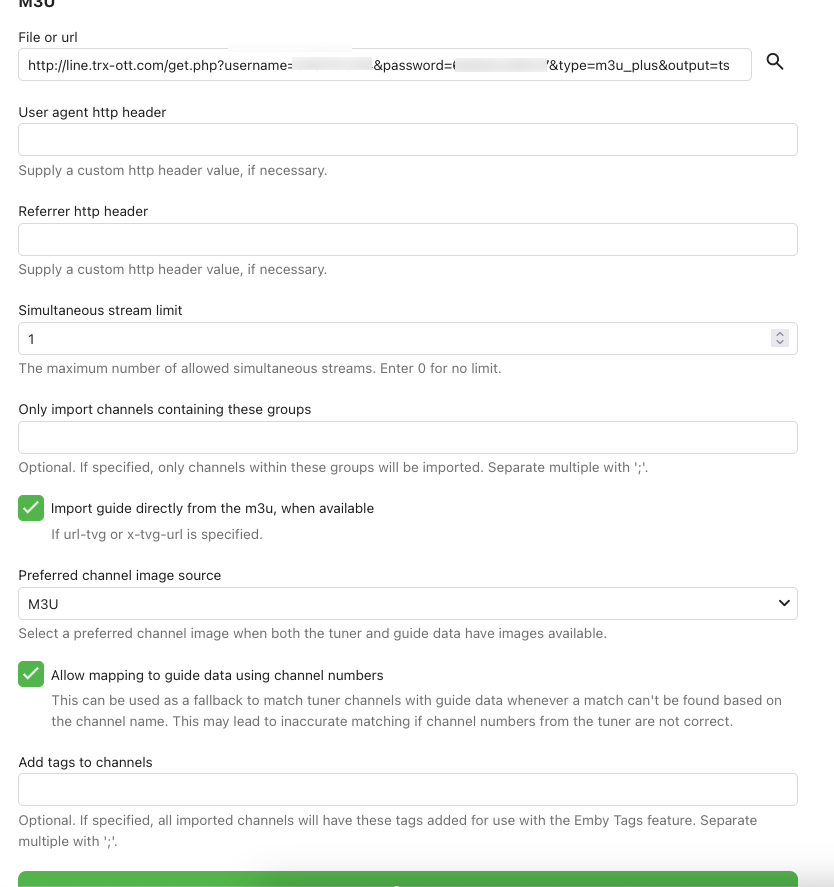Click the 'Import guide directly from the m3u' label

coord(212,508)
